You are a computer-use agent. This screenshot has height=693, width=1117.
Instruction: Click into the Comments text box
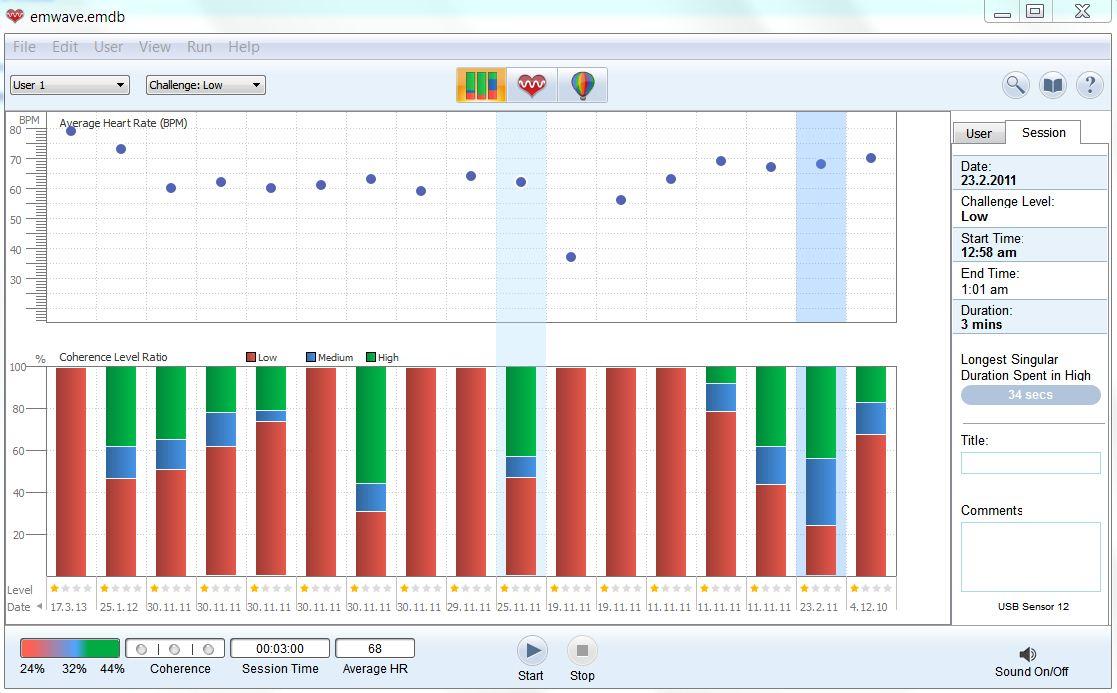click(x=1031, y=557)
